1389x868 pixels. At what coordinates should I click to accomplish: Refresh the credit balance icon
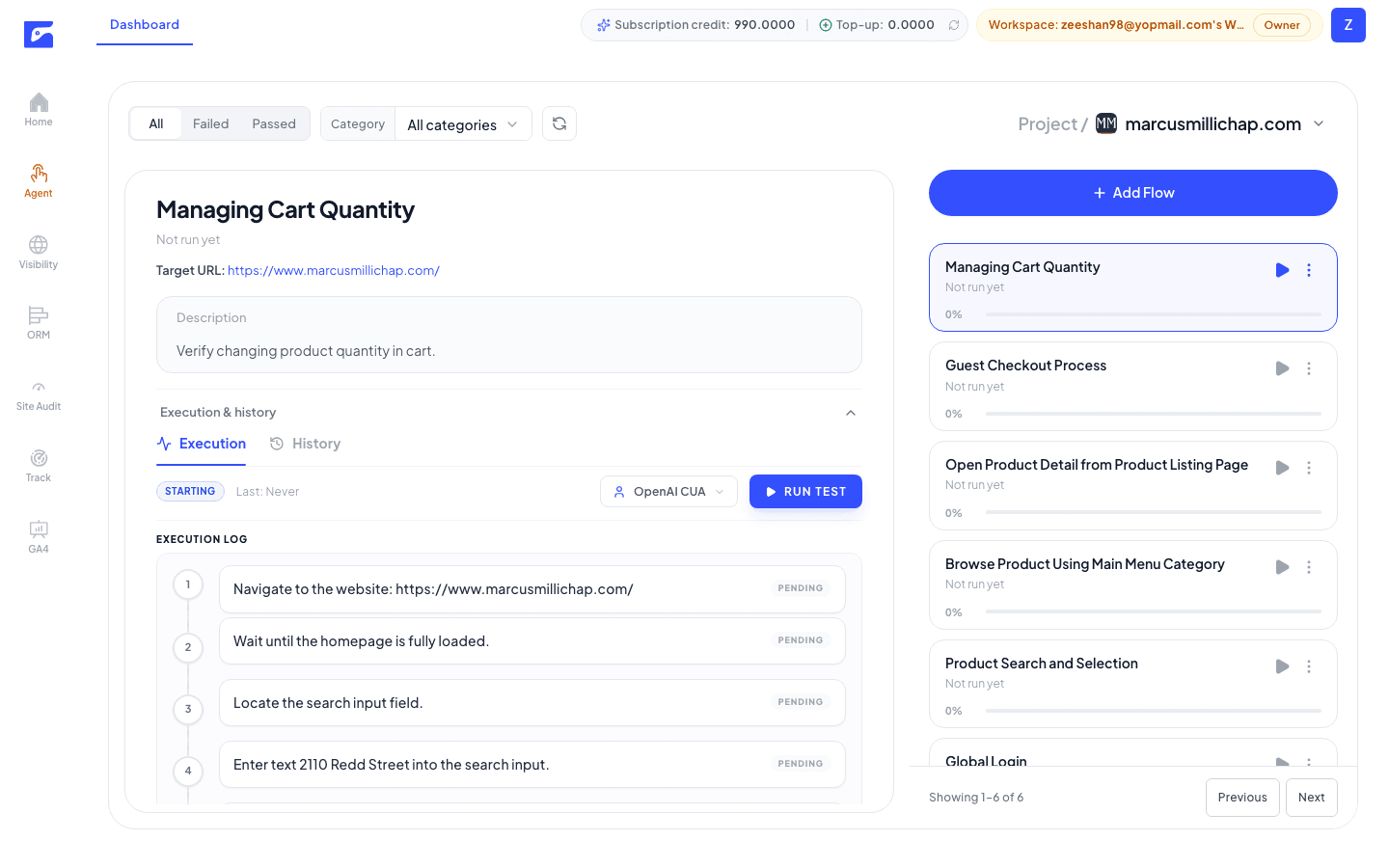[x=954, y=25]
